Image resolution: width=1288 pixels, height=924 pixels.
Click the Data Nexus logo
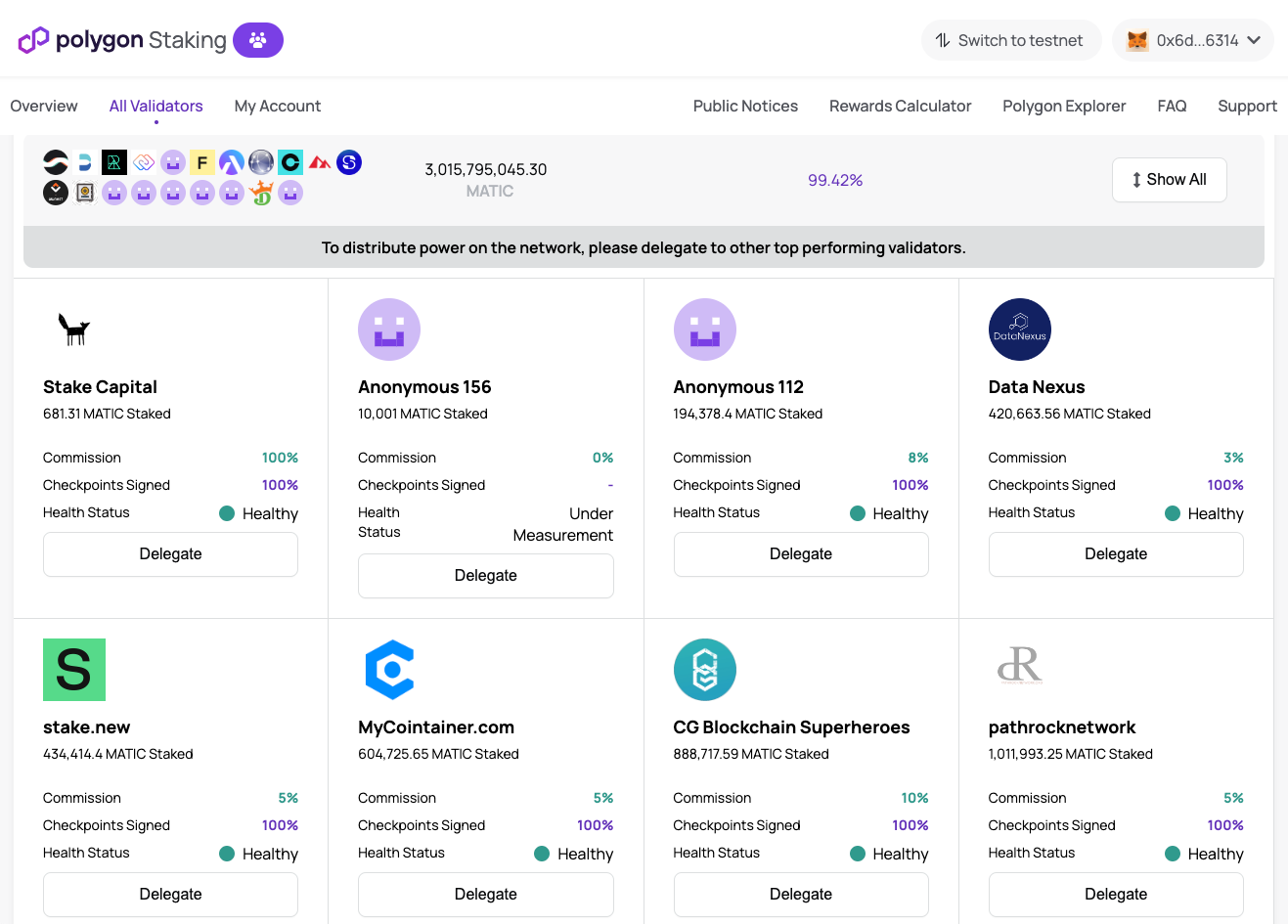[x=1020, y=330]
